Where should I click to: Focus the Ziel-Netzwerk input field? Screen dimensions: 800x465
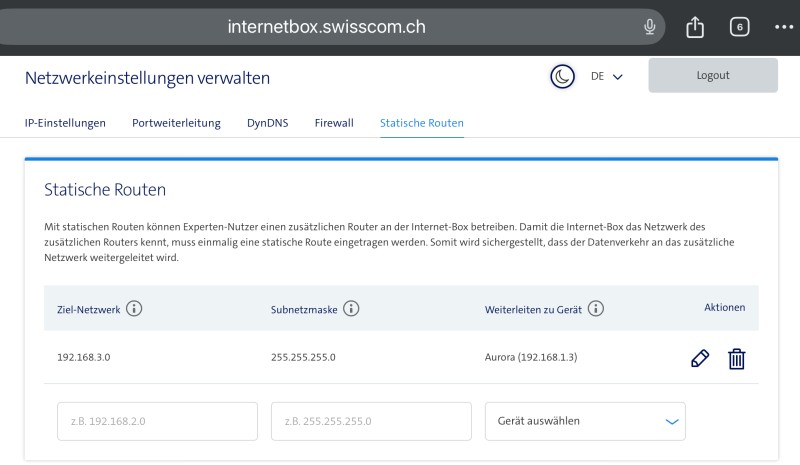(x=157, y=421)
